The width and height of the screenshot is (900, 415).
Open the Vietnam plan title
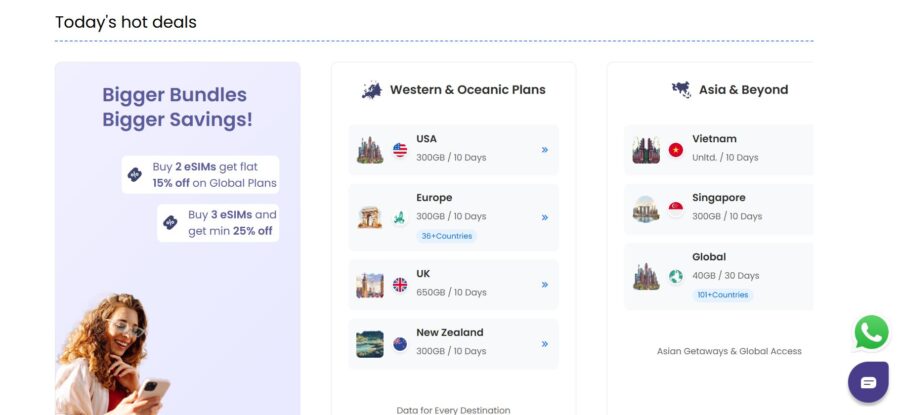714,139
